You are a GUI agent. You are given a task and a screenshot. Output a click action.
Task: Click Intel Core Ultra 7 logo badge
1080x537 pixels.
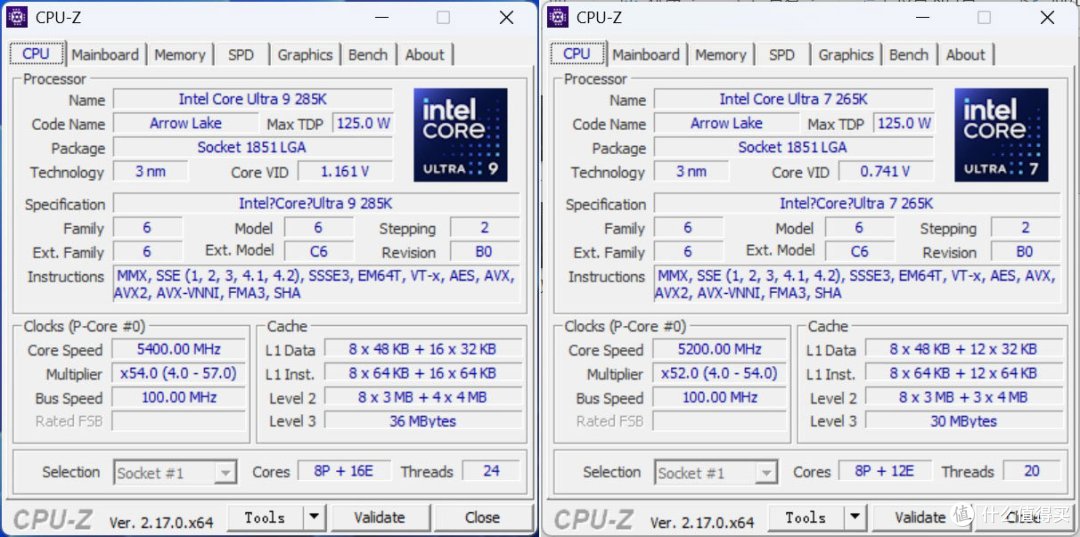click(x=1001, y=135)
